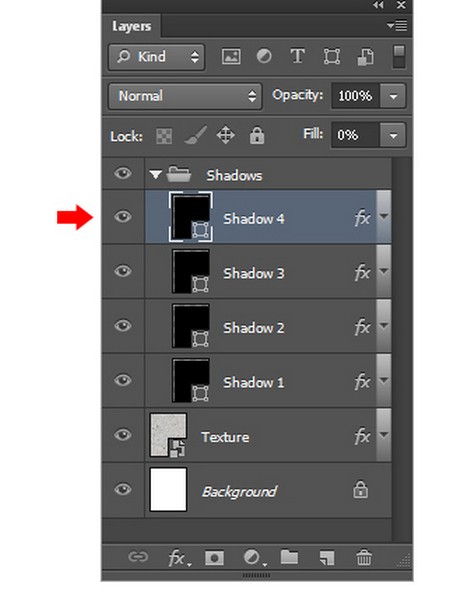This screenshot has height=604, width=450.
Task: Open the Opacity slider dropdown arrow
Action: tap(393, 96)
